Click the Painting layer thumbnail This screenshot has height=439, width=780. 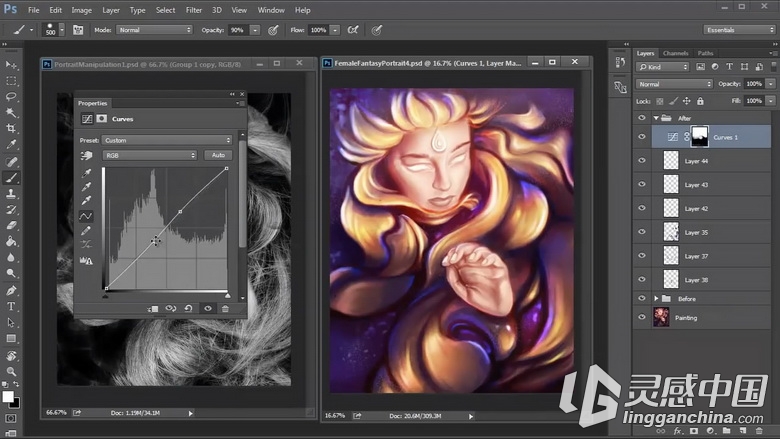pos(661,317)
